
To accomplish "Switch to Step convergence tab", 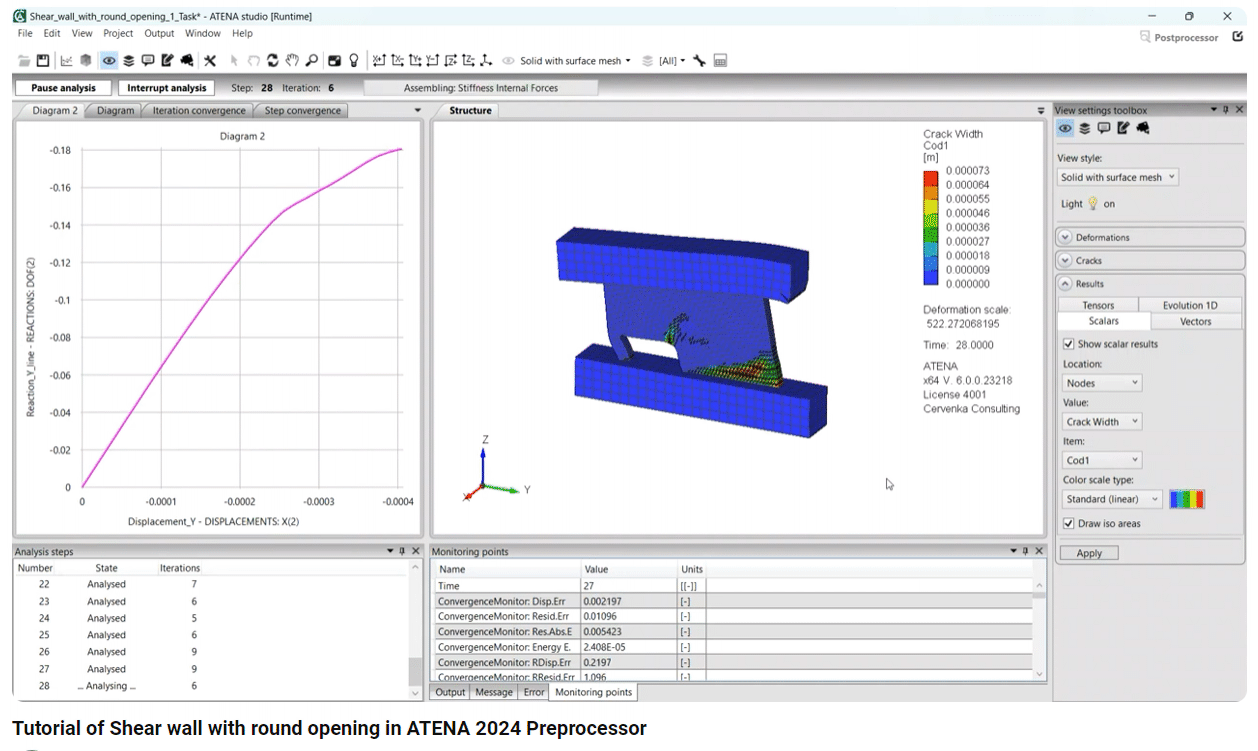I will 302,111.
